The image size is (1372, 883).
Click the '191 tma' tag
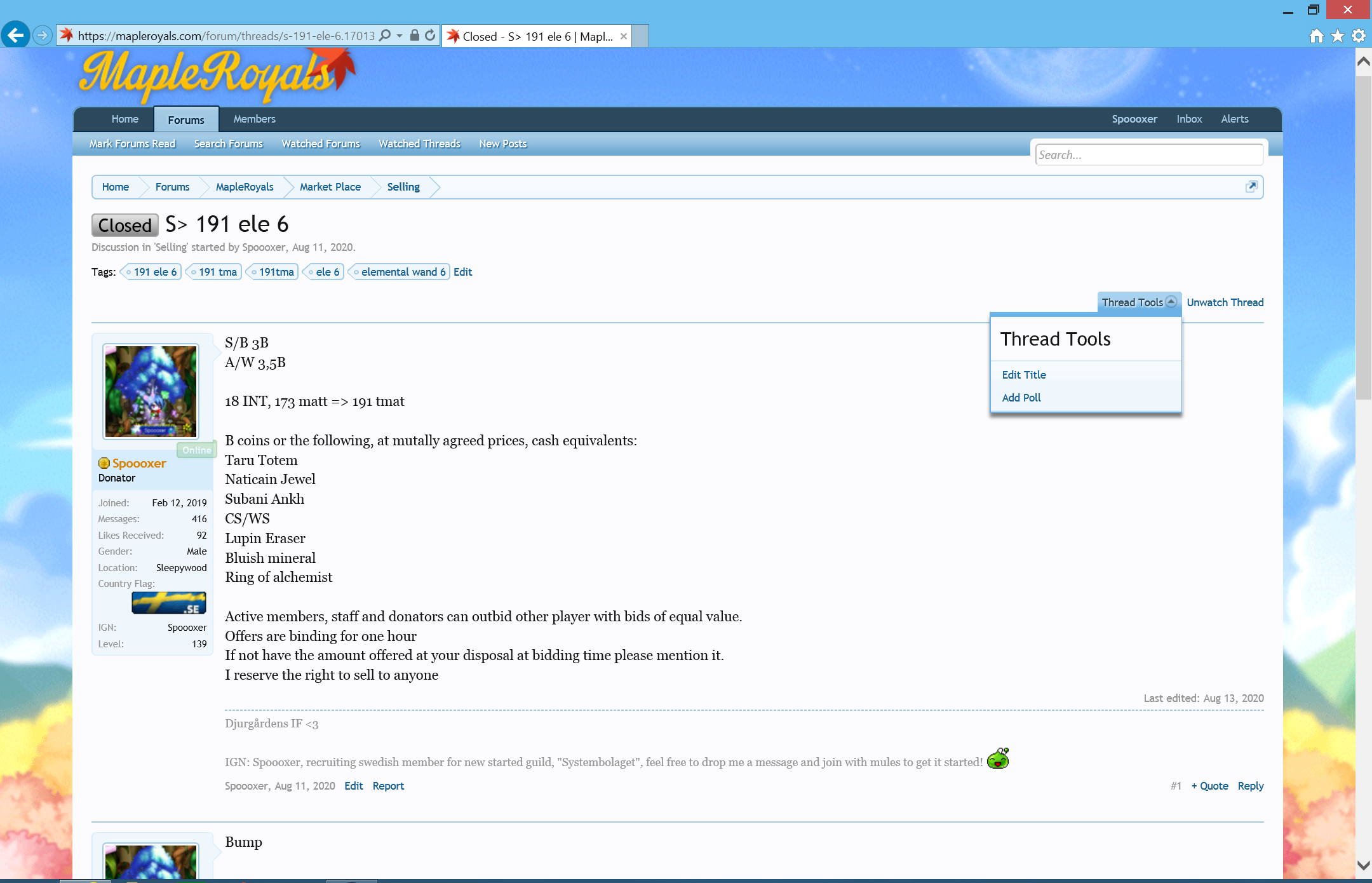point(217,272)
